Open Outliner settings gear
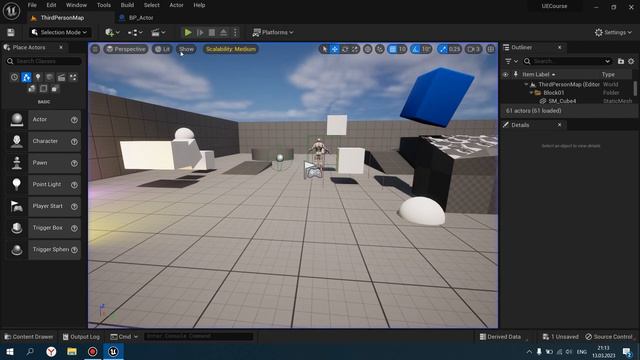The height and width of the screenshot is (360, 640). (631, 61)
